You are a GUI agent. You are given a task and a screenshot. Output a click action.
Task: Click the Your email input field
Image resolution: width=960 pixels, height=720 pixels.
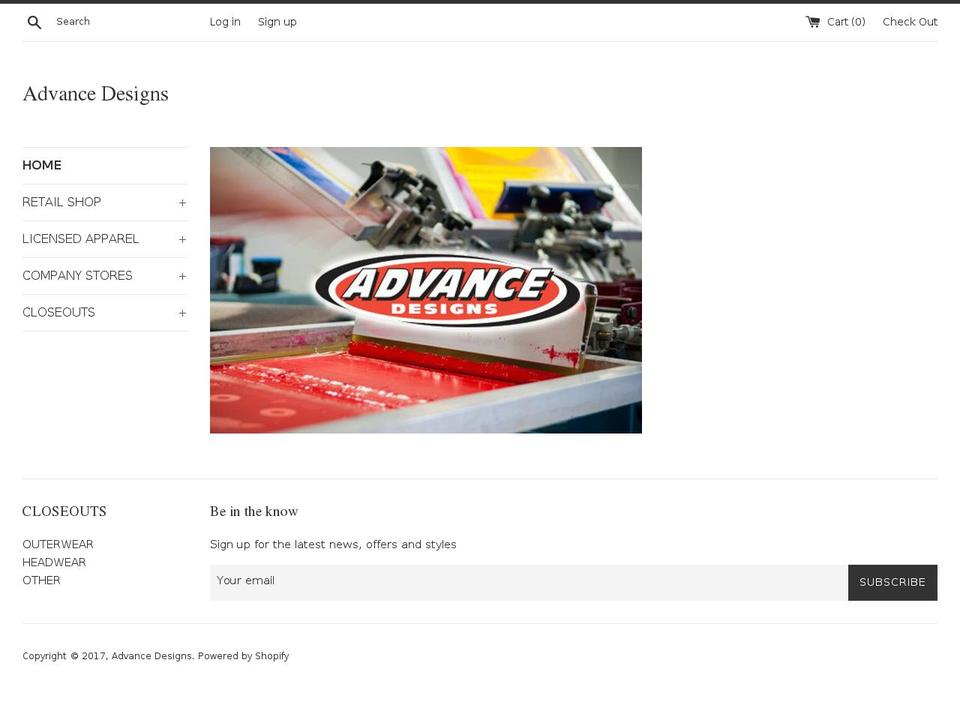(x=529, y=582)
